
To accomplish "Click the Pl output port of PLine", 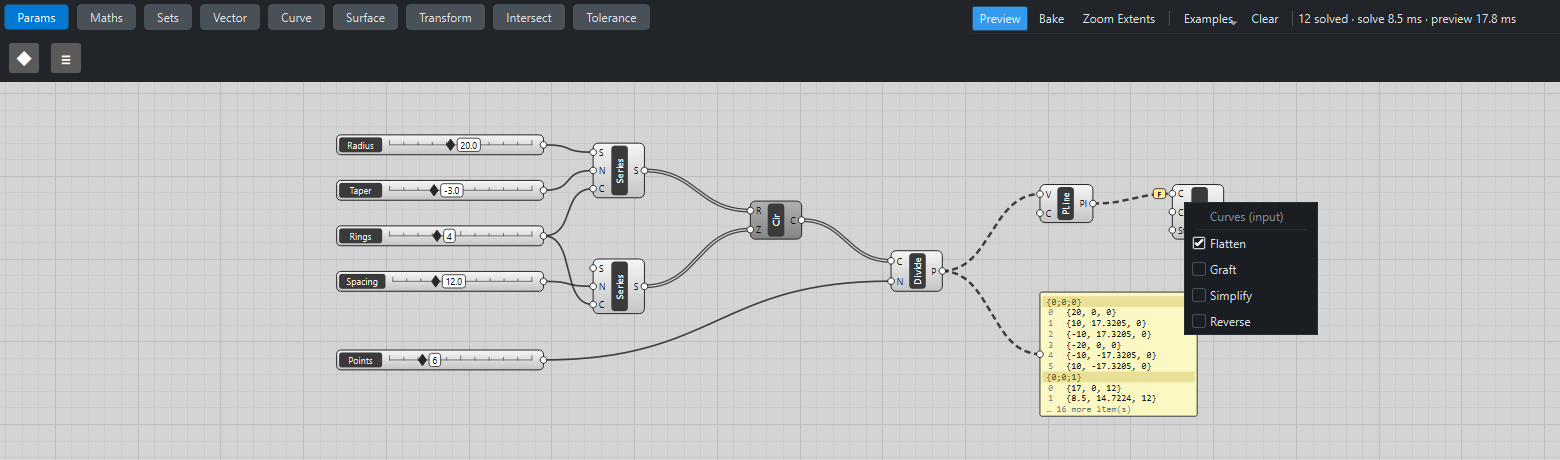I will [x=1093, y=203].
